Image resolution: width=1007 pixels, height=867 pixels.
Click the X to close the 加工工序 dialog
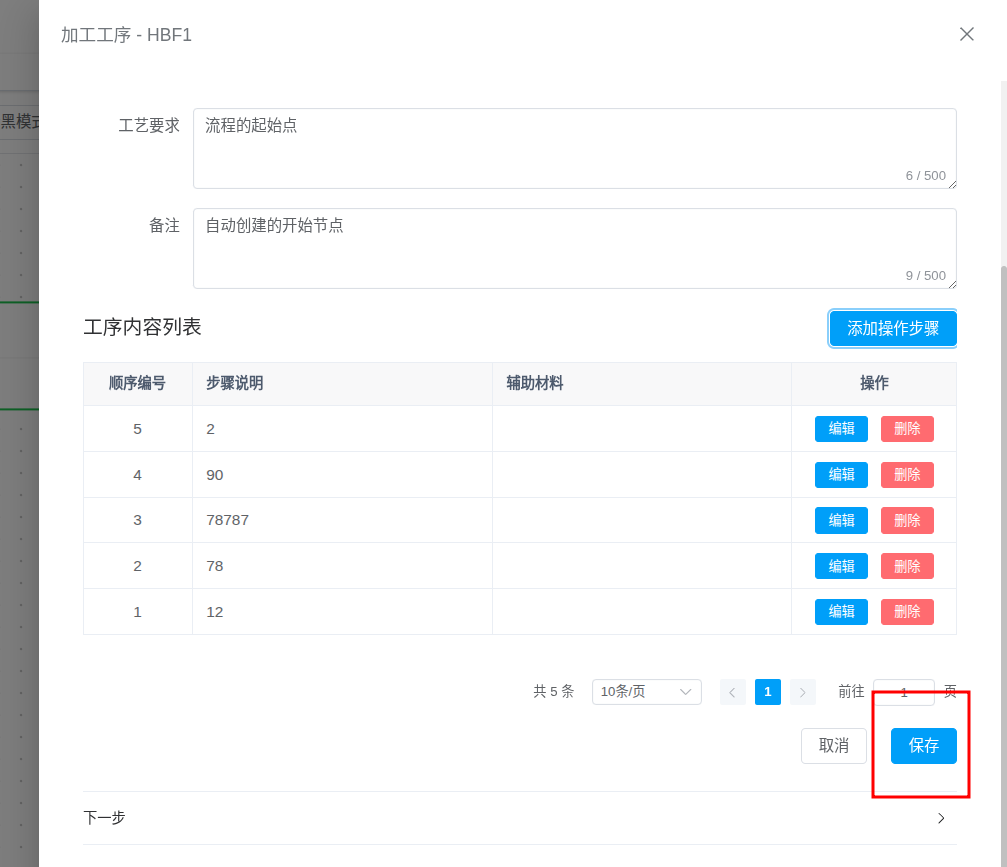tap(966, 34)
